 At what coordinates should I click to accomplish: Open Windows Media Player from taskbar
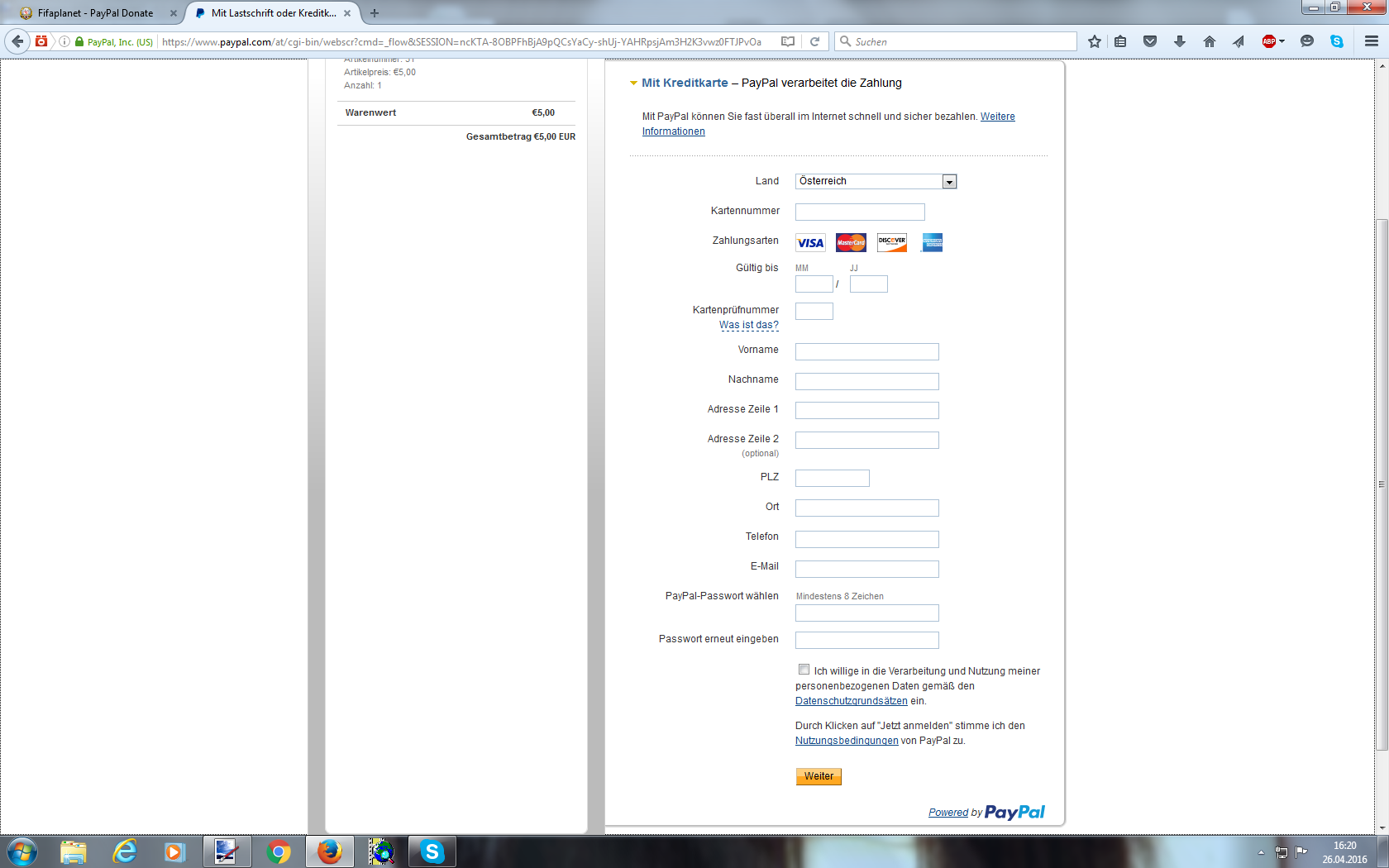coord(174,851)
